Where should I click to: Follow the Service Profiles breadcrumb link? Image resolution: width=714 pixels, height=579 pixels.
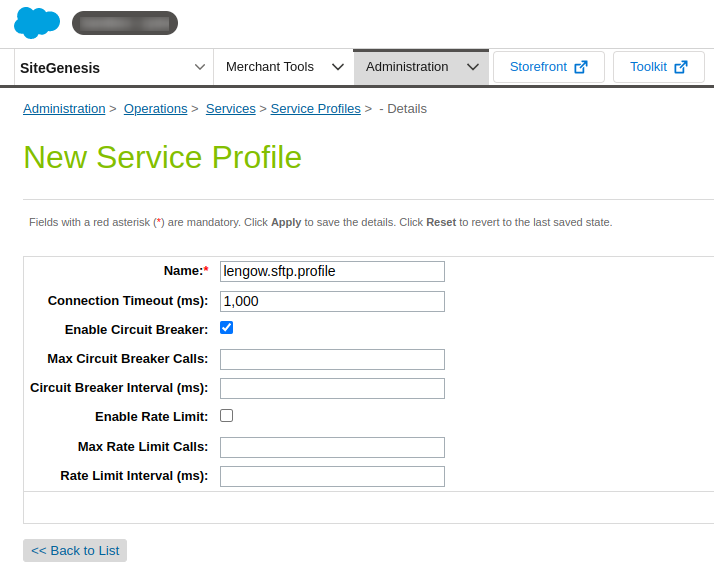315,109
